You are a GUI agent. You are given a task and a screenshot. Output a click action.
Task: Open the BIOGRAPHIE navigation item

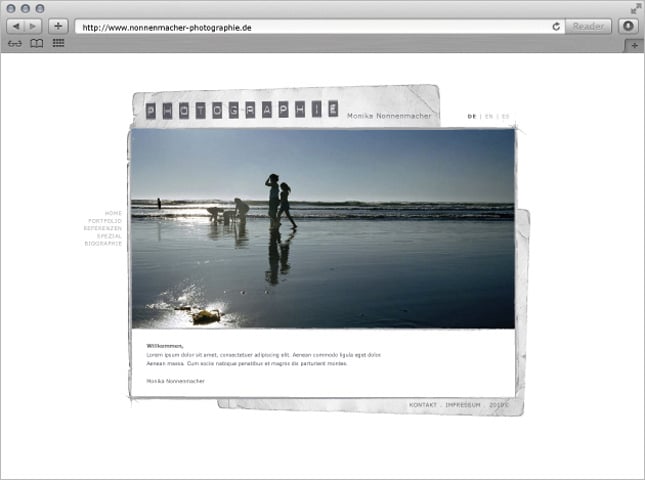coord(103,243)
